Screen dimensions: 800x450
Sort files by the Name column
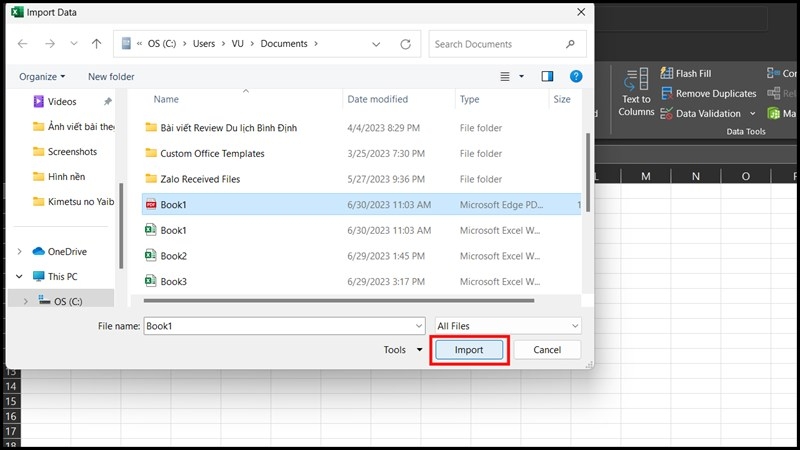pyautogui.click(x=166, y=100)
